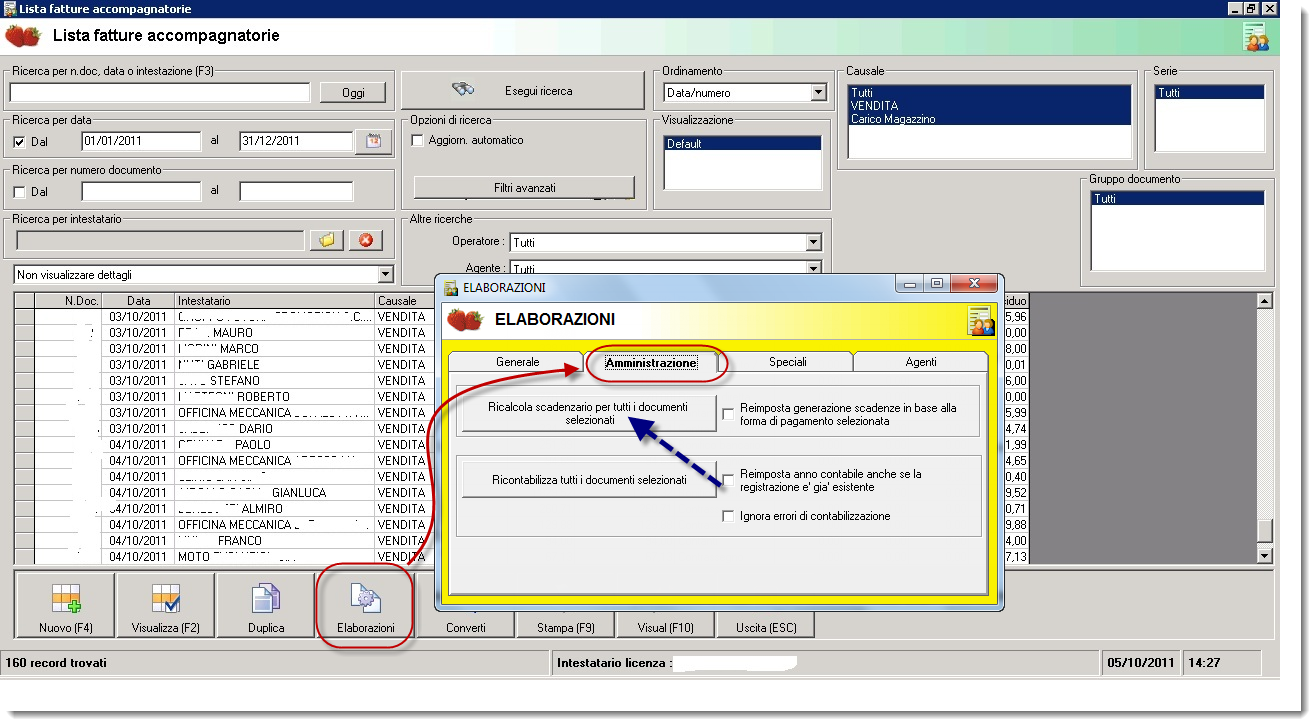Open the folder icon to browse intestatario

[327, 240]
